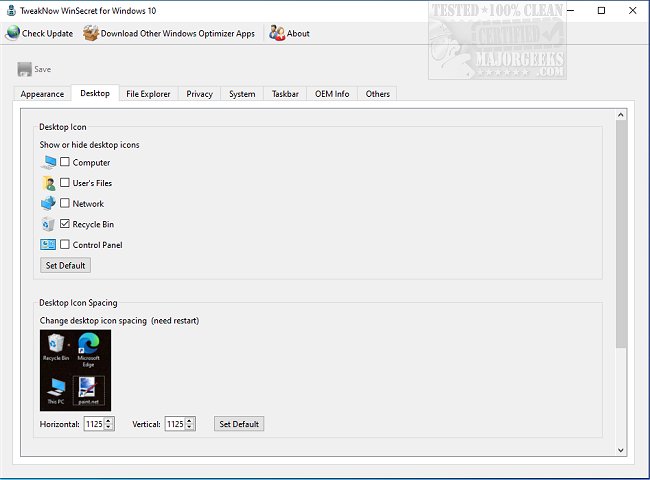The width and height of the screenshot is (650, 480).
Task: Enable the Control Panel checkbox
Action: pos(65,244)
